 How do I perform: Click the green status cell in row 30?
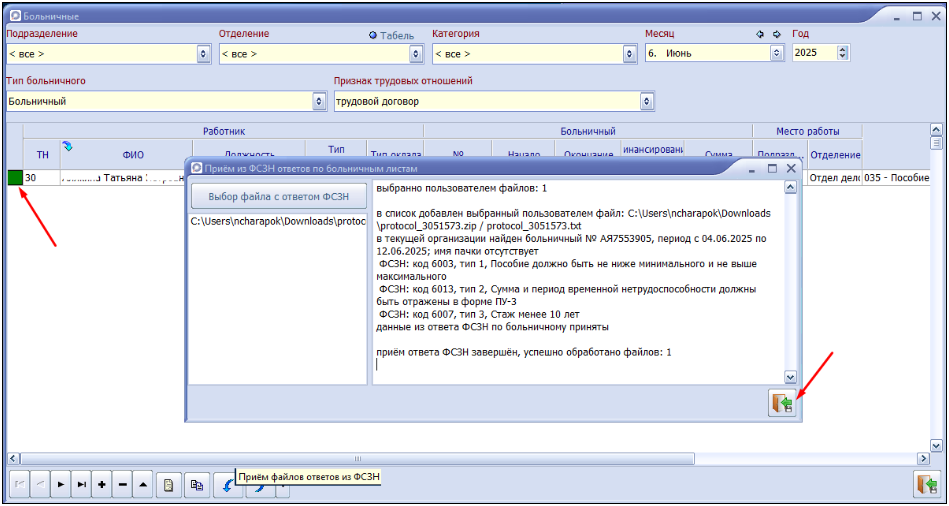point(15,177)
